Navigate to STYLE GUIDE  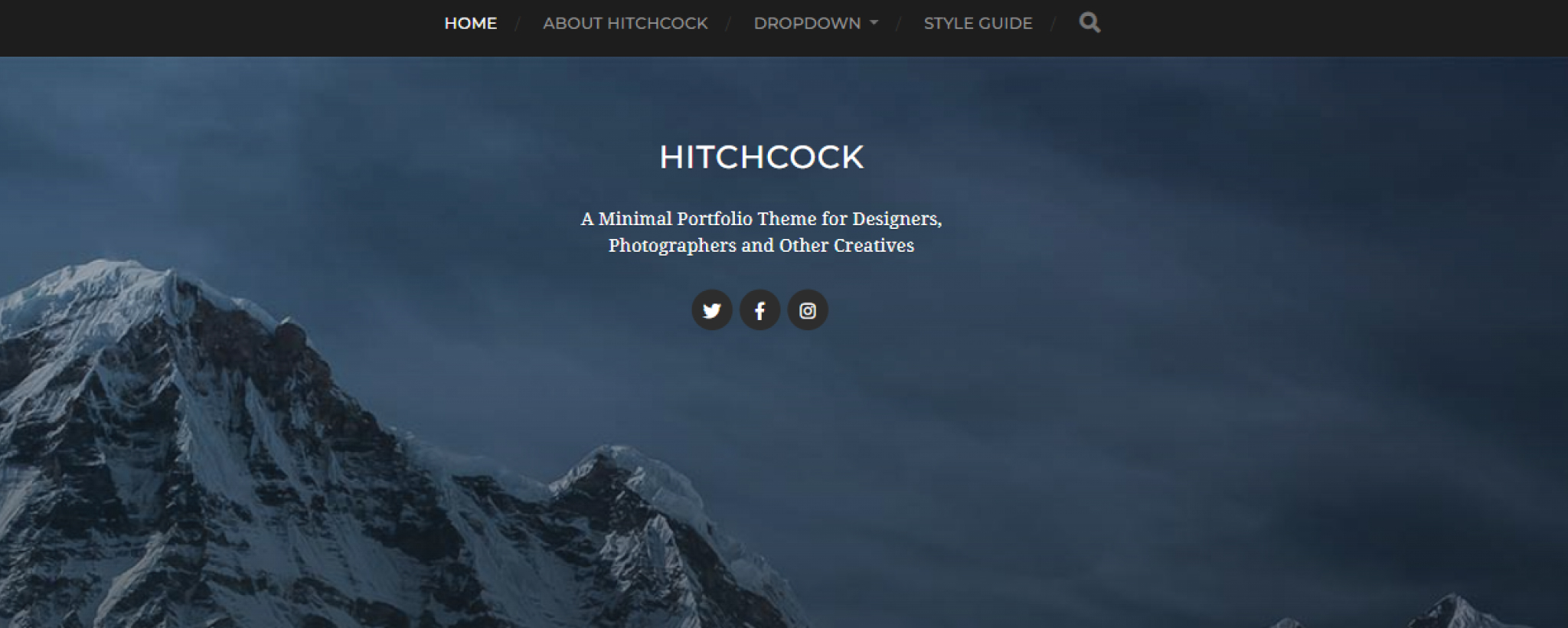tap(978, 24)
